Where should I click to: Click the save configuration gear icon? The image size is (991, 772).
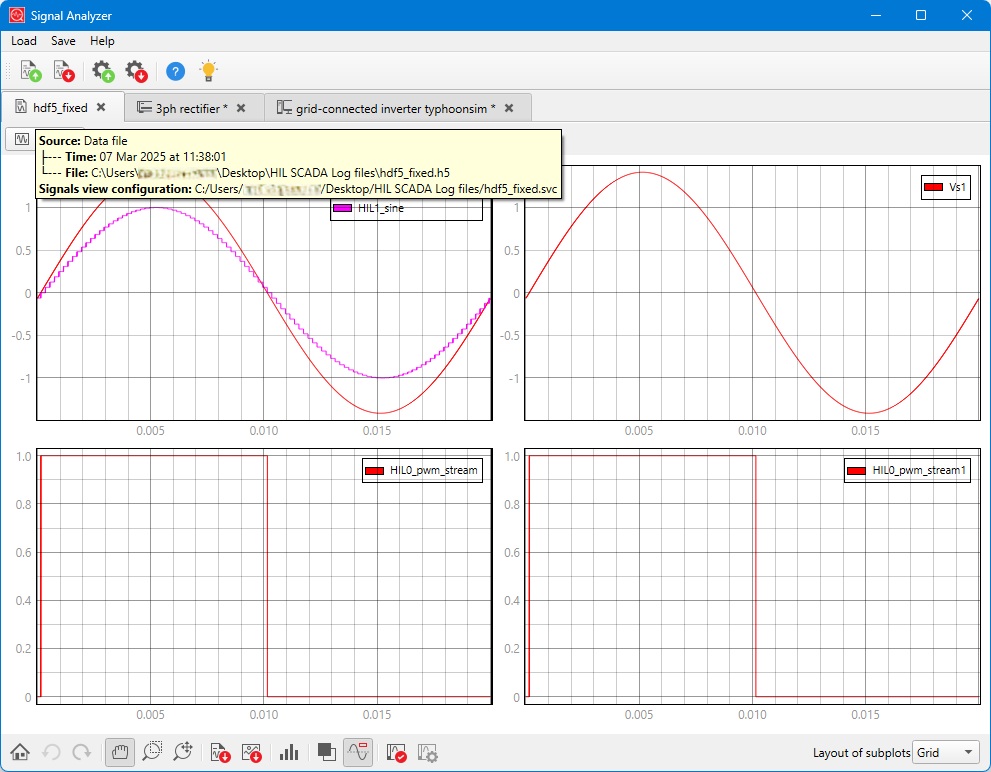pyautogui.click(x=135, y=71)
